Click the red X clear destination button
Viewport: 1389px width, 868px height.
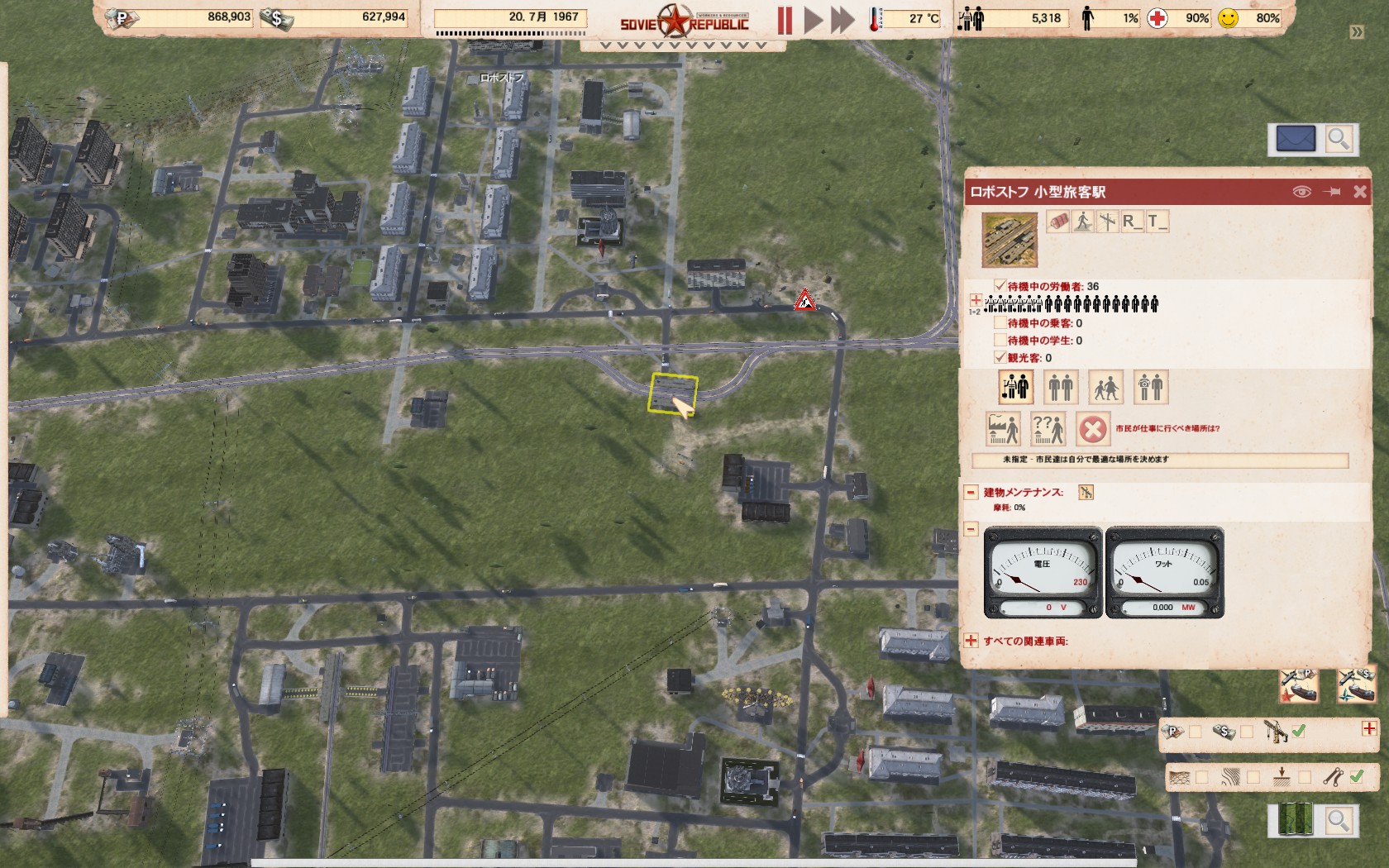click(x=1092, y=429)
